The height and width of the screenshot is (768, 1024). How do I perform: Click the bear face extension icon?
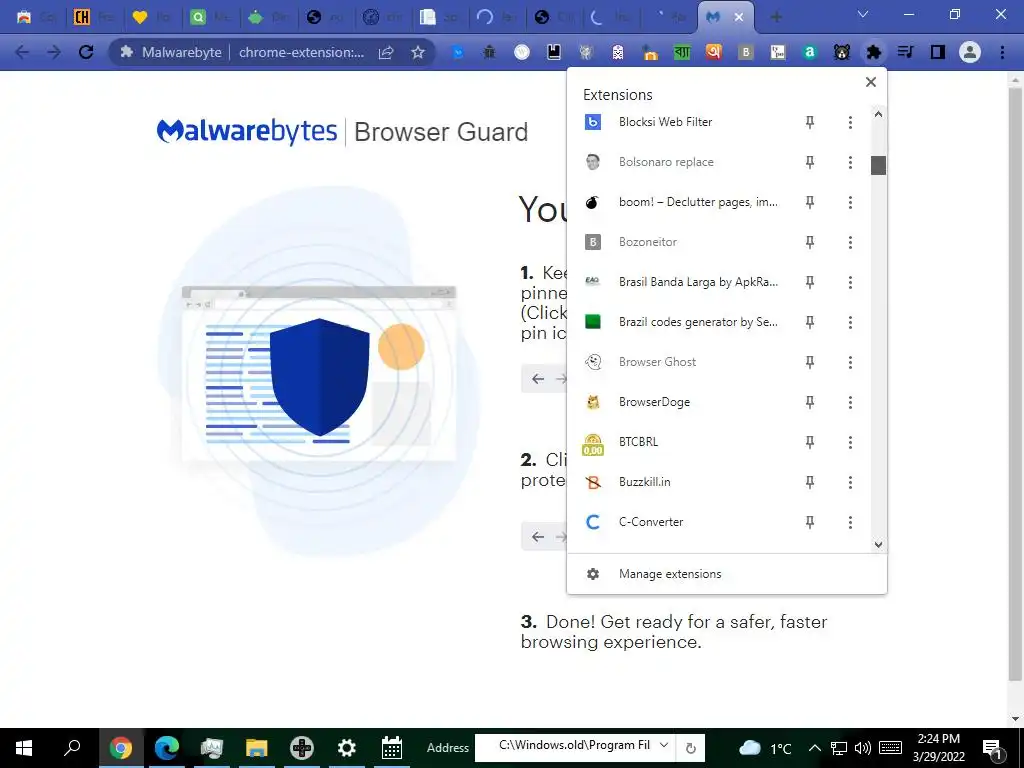pos(841,52)
